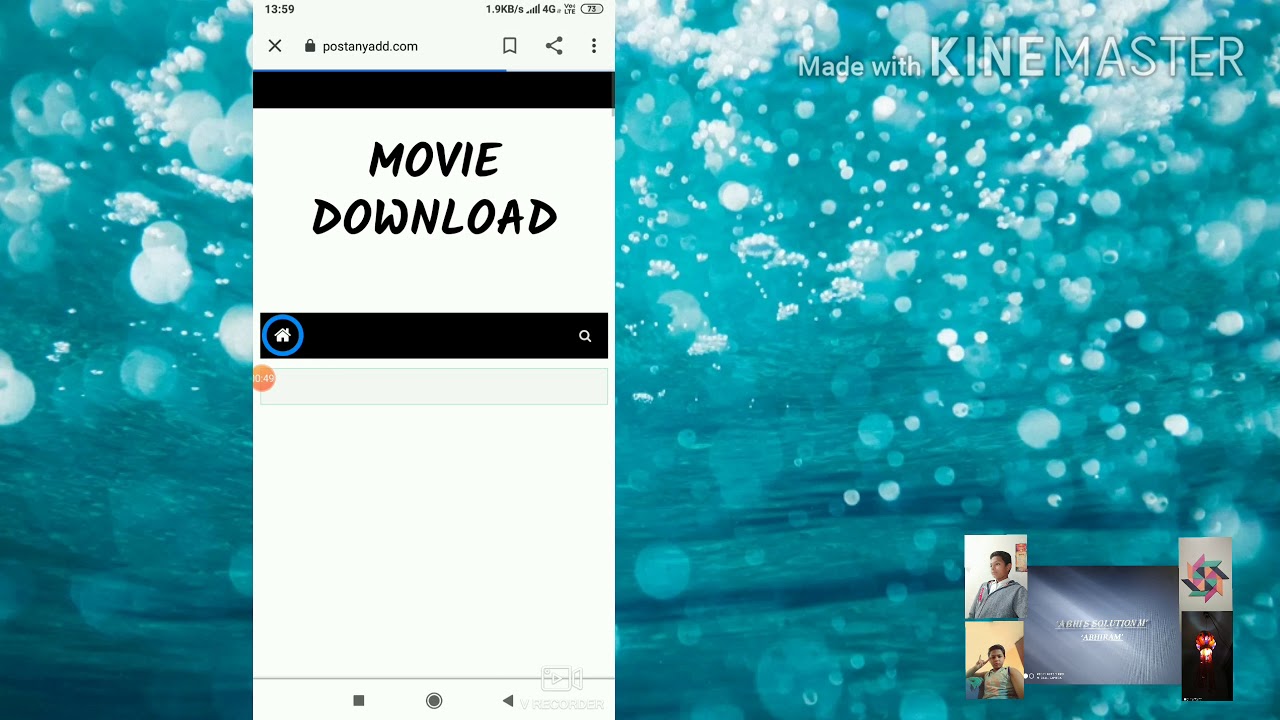Bookmark this page with bookmark icon
1280x720 pixels.
[x=510, y=46]
